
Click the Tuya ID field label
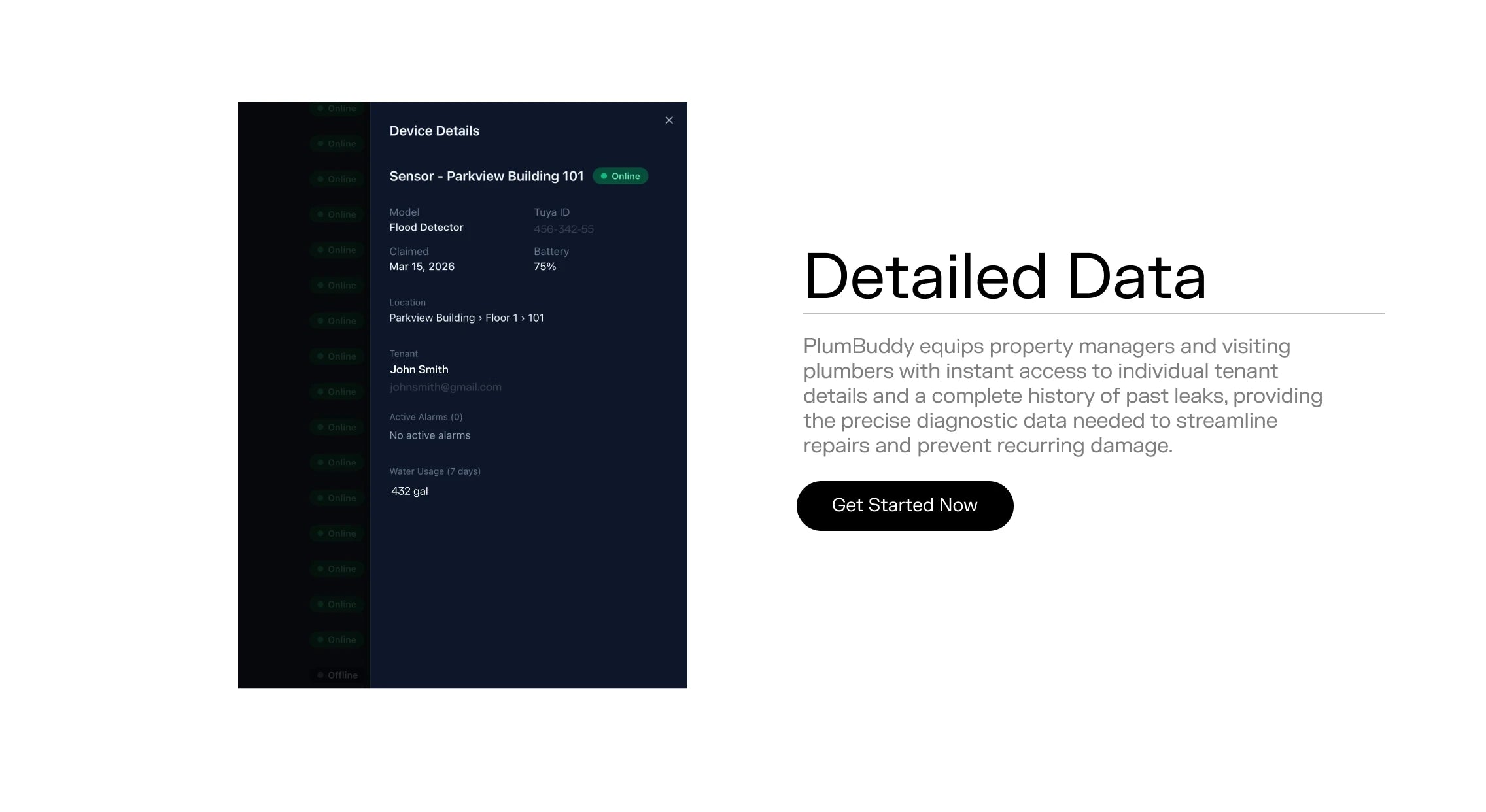tap(551, 212)
